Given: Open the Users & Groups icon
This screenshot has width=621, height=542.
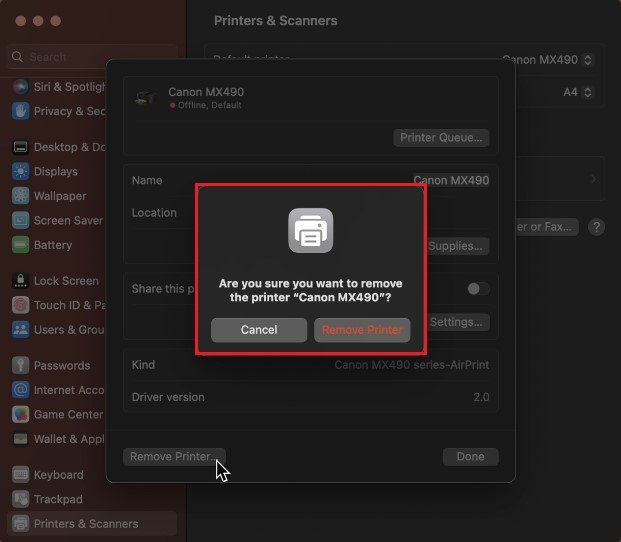Looking at the screenshot, I should (21, 330).
